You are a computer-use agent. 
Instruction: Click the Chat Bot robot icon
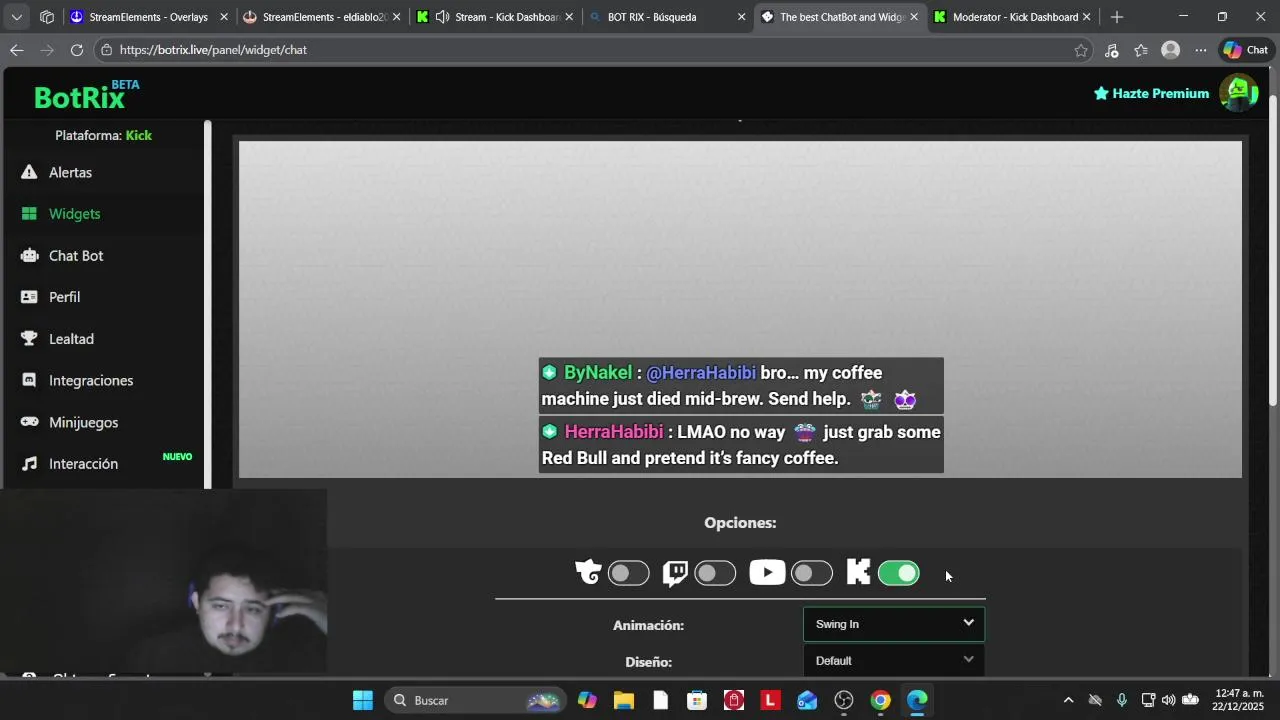(29, 256)
